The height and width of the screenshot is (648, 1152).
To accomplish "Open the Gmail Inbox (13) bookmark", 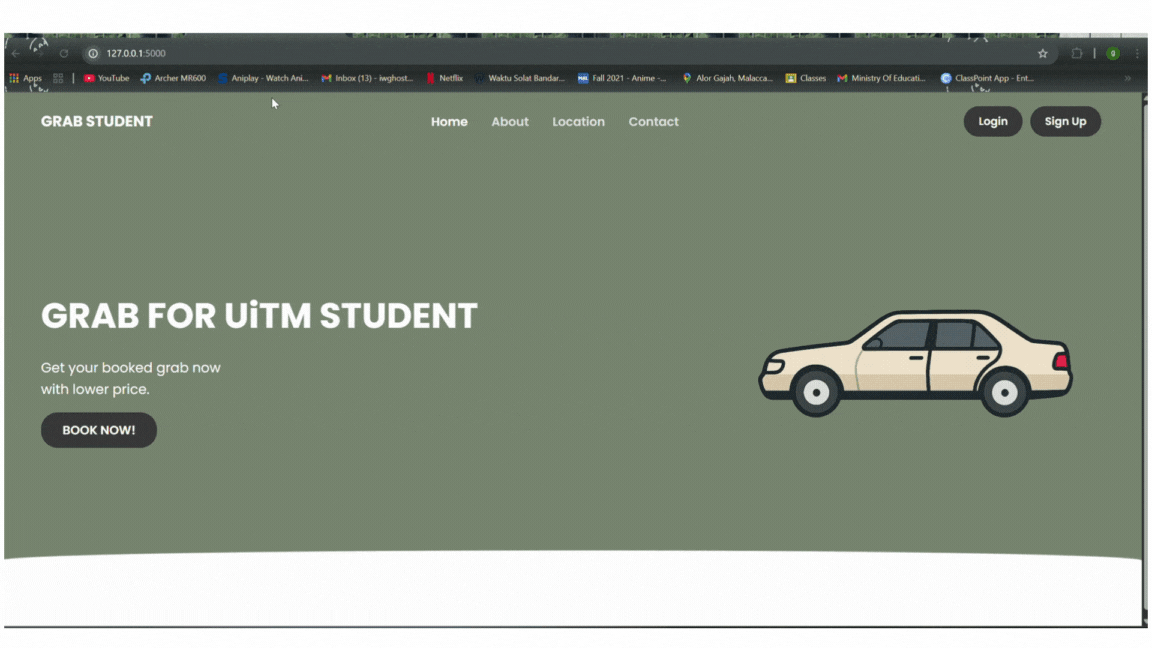I will coord(367,78).
